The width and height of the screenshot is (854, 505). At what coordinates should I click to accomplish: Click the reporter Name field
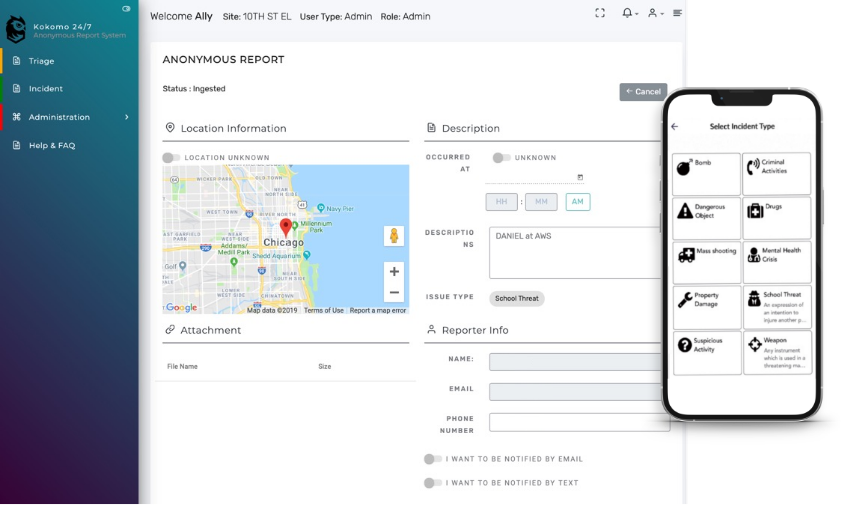576,362
